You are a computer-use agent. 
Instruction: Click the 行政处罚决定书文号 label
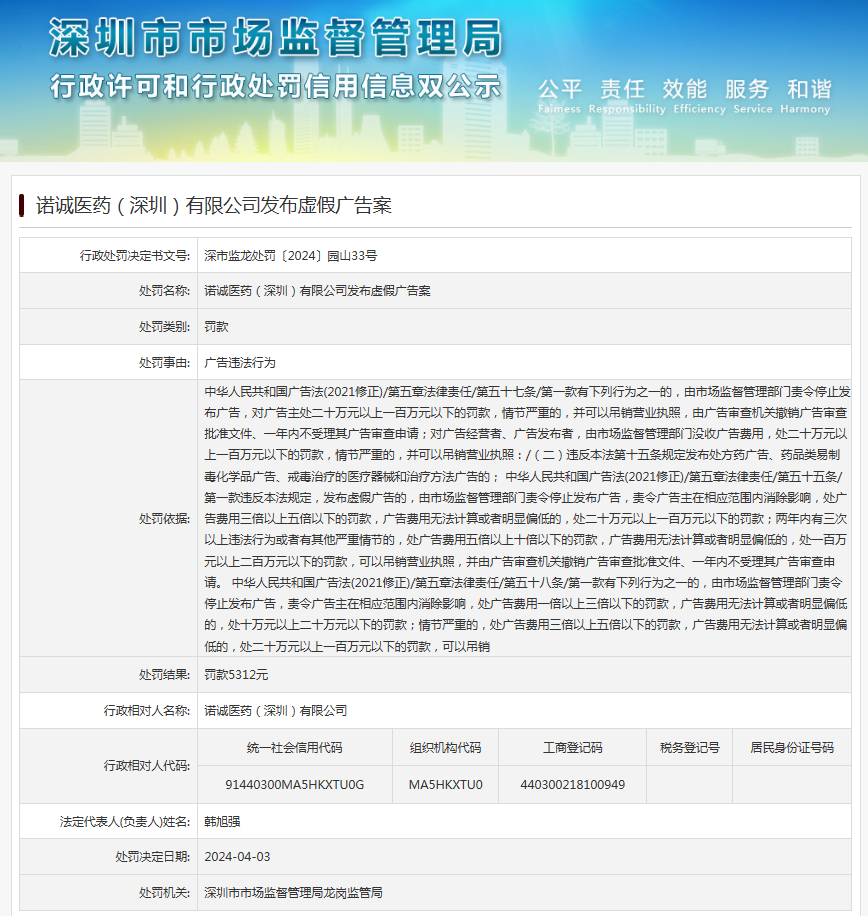[x=135, y=255]
